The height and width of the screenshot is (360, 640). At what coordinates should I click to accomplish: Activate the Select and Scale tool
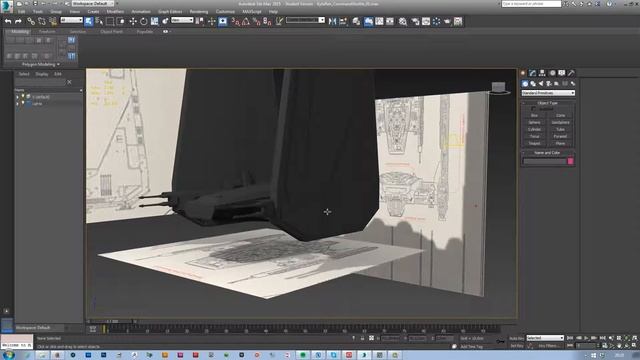(154, 21)
